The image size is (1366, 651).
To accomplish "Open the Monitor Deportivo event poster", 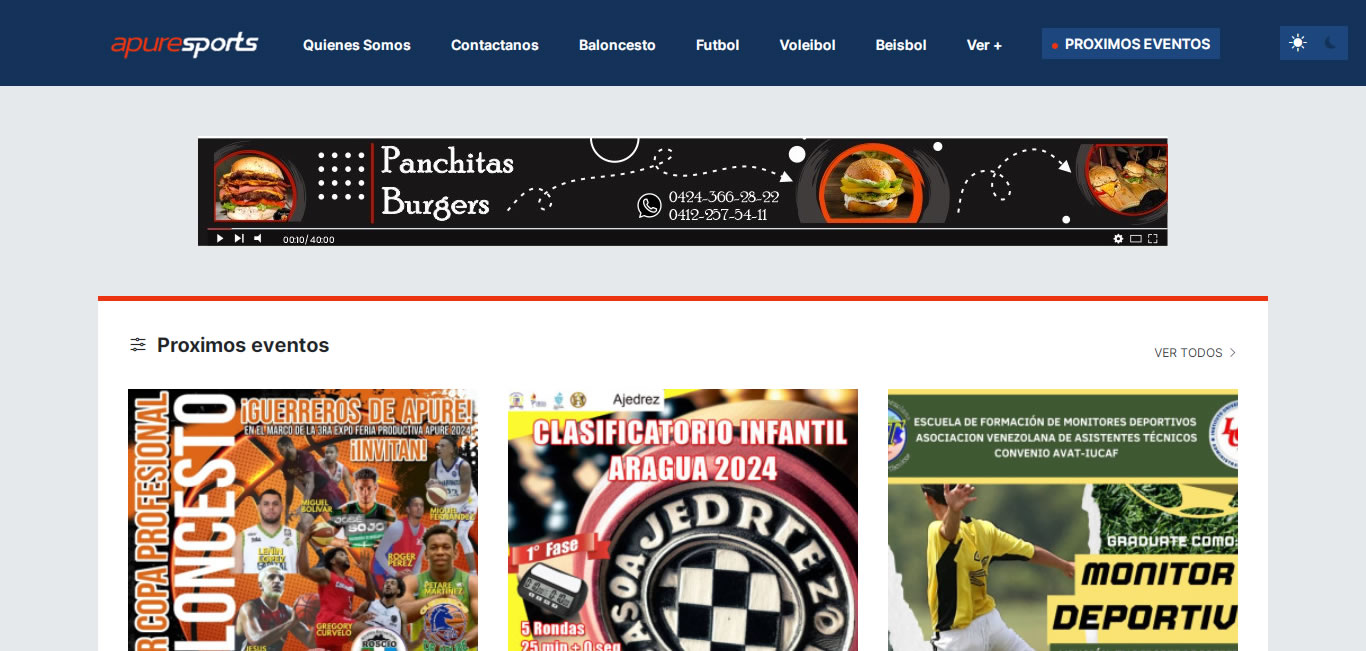I will tap(1063, 520).
